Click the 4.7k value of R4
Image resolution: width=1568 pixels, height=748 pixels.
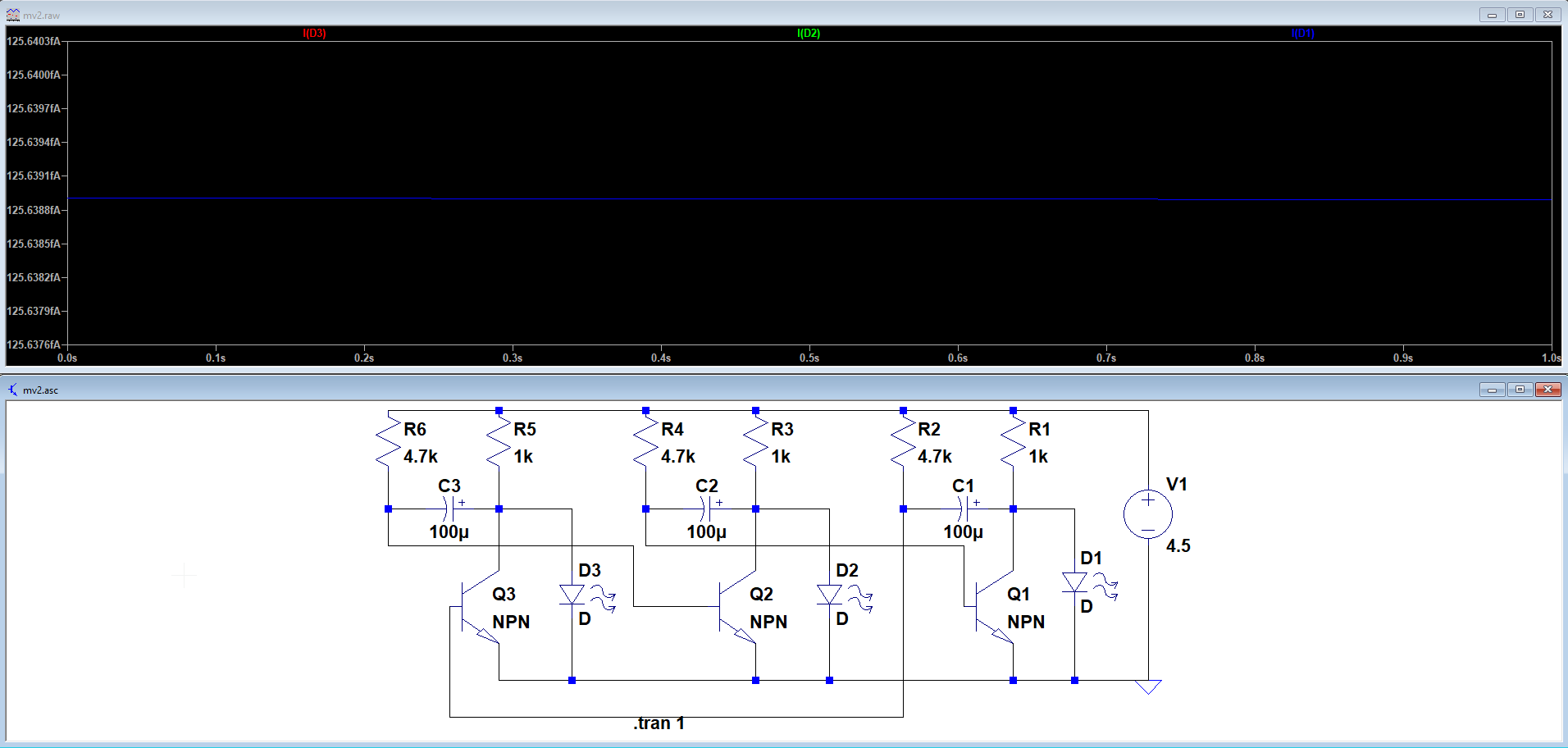point(678,457)
